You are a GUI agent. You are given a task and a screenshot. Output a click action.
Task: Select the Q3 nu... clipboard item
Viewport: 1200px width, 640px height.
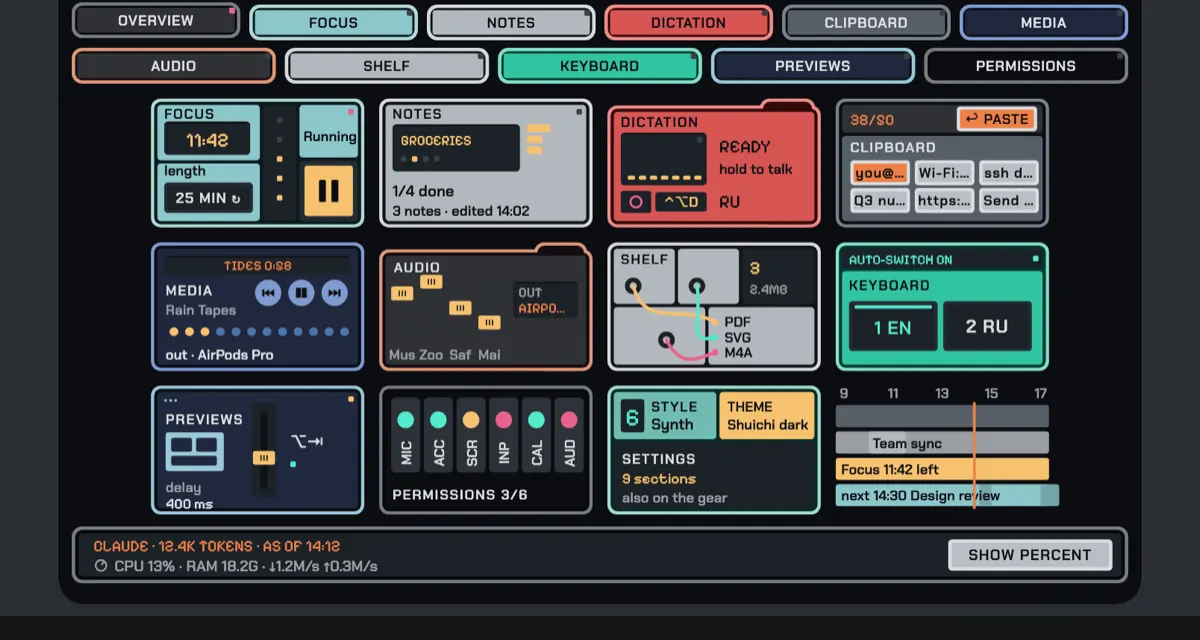pyautogui.click(x=880, y=200)
